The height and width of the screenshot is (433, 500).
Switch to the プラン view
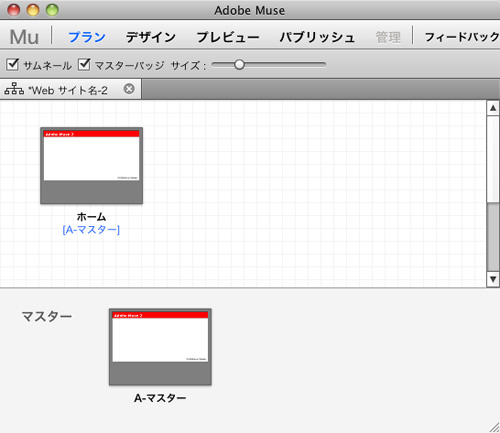pyautogui.click(x=87, y=37)
